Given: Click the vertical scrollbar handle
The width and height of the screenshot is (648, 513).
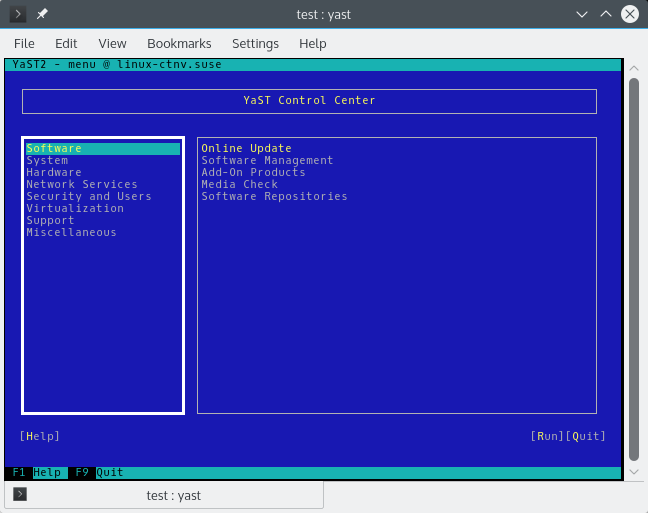Looking at the screenshot, I should click(634, 269).
